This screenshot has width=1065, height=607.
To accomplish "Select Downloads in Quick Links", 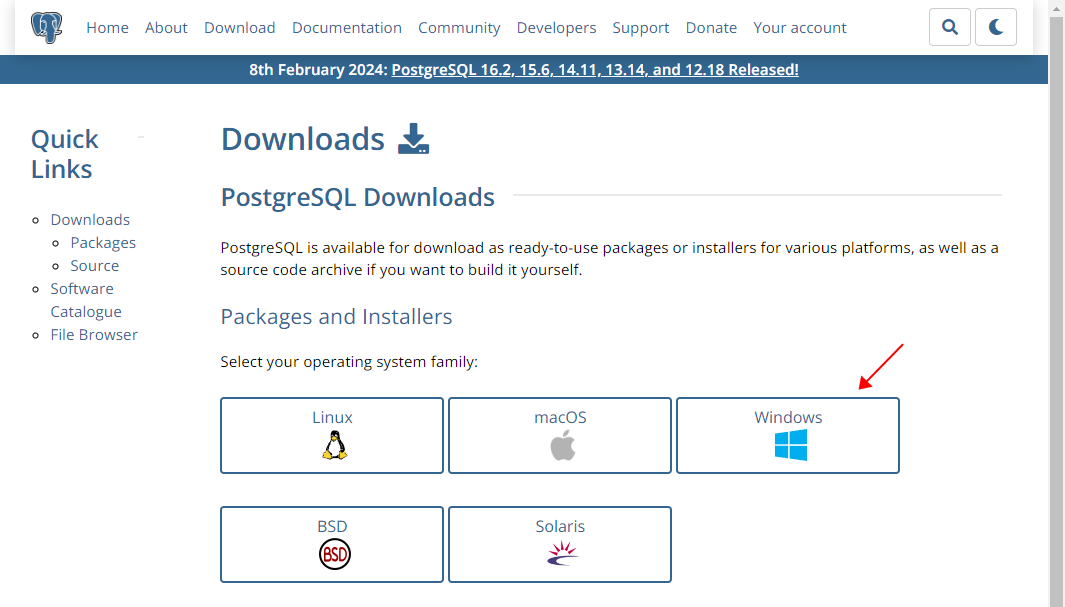I will pos(90,220).
